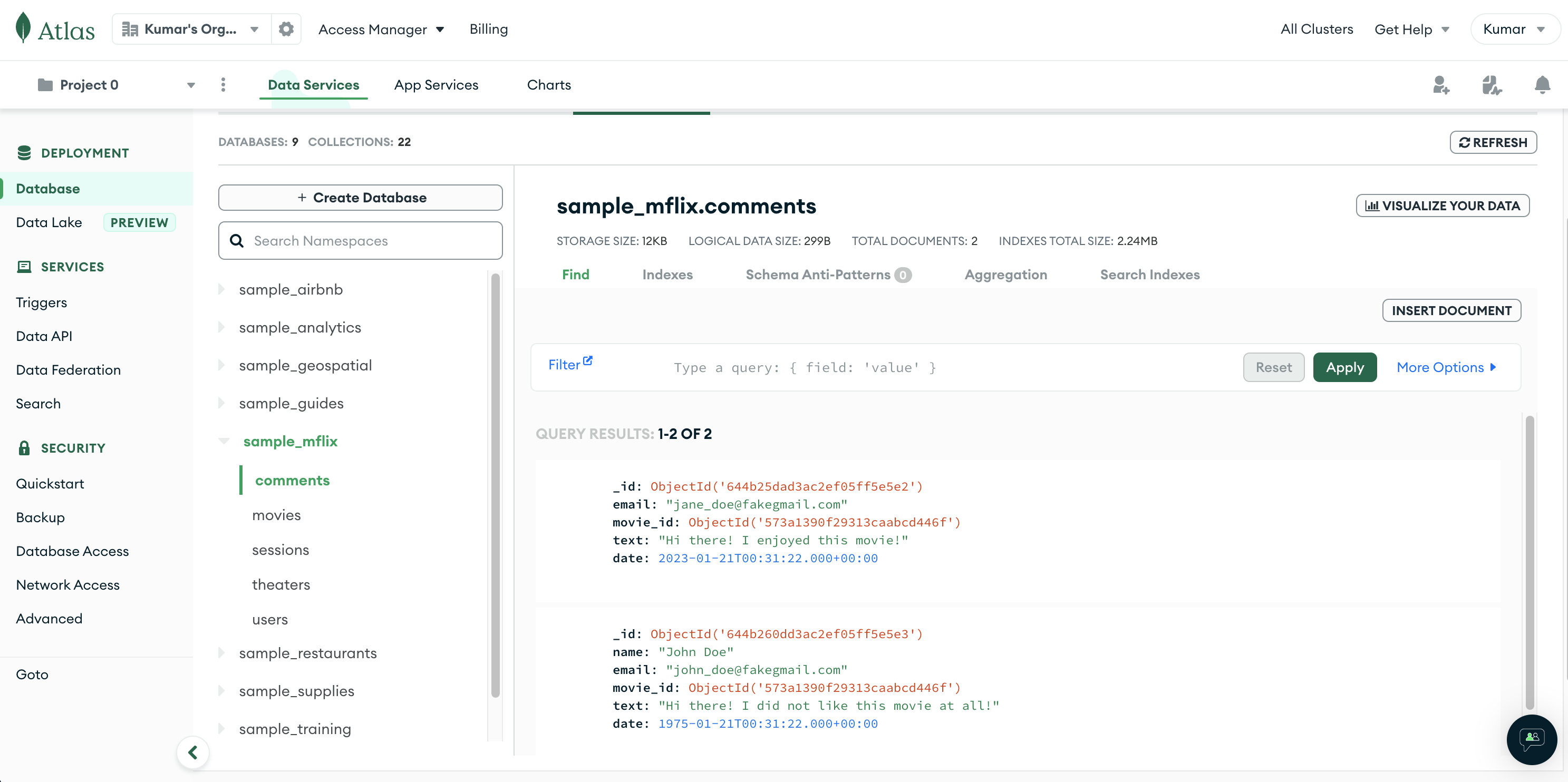Viewport: 1568px width, 782px height.
Task: Open project options three-dot menu
Action: click(x=224, y=85)
